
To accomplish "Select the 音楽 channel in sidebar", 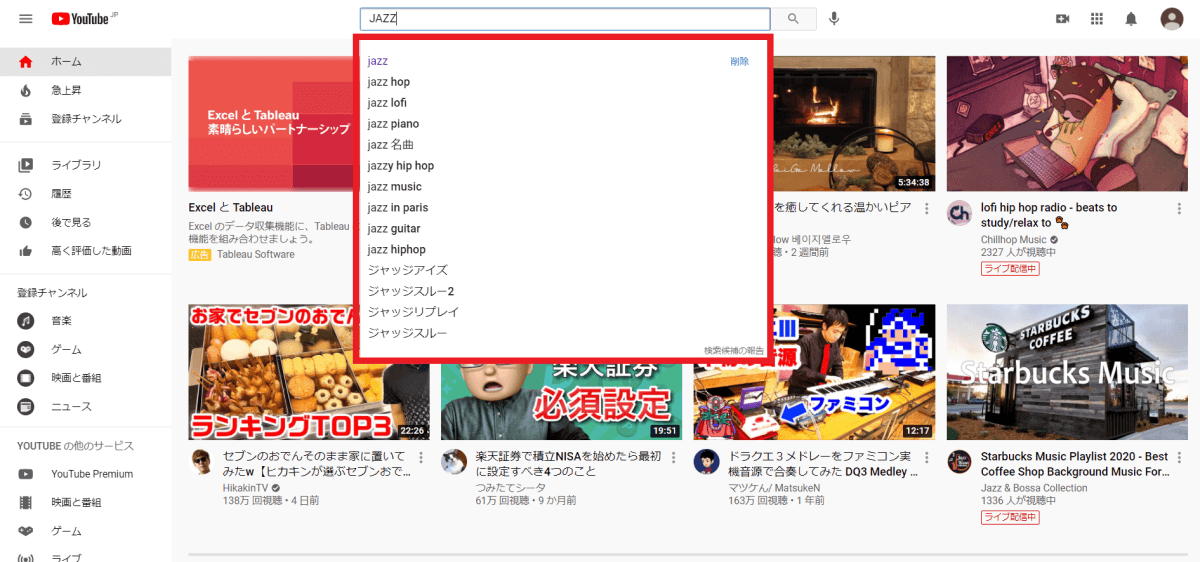I will coord(86,321).
